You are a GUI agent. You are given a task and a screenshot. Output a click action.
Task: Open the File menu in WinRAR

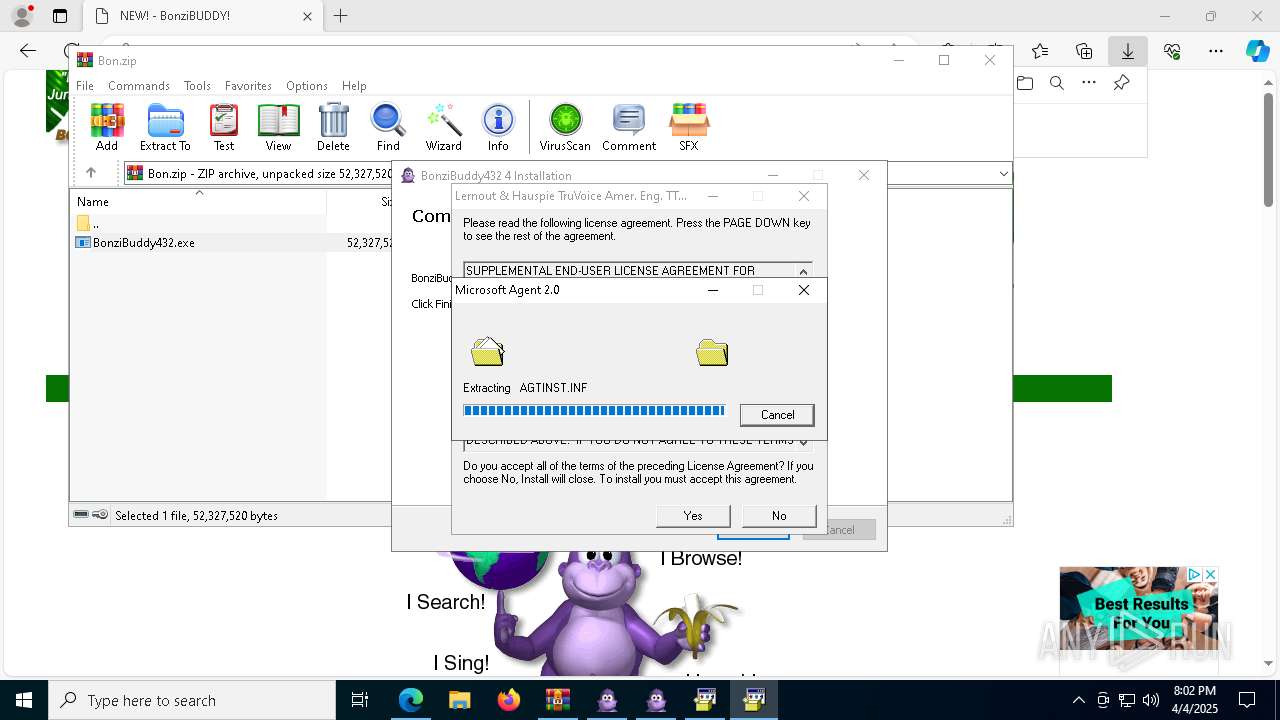[x=85, y=86]
